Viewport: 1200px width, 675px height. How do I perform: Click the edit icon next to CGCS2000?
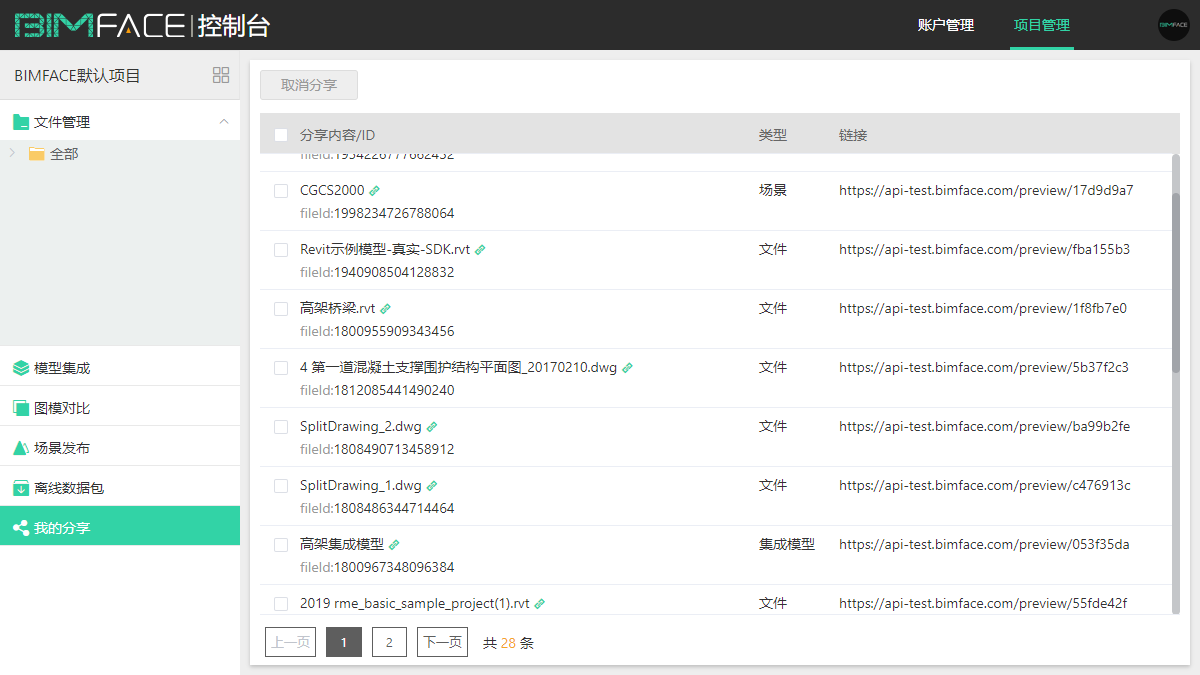click(x=374, y=189)
